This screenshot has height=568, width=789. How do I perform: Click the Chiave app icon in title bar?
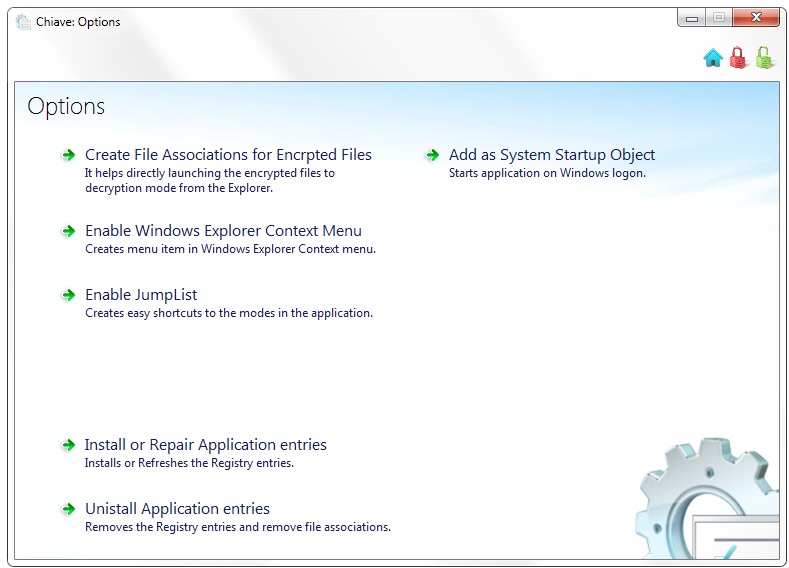(x=23, y=22)
